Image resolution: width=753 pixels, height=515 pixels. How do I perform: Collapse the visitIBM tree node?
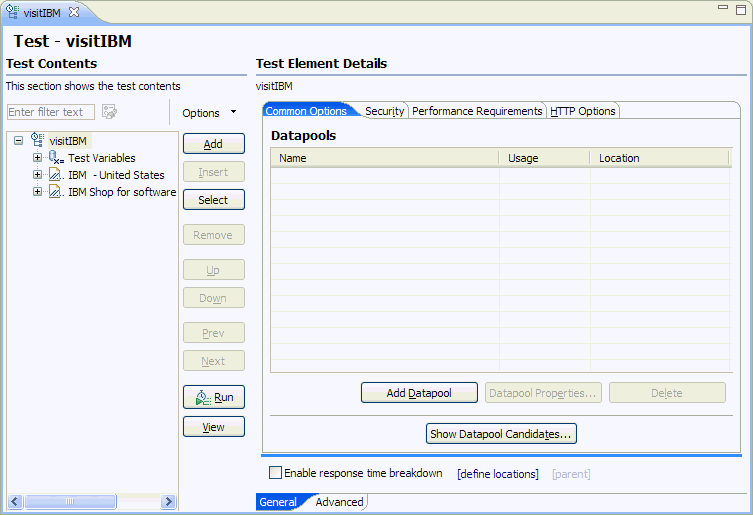point(18,141)
